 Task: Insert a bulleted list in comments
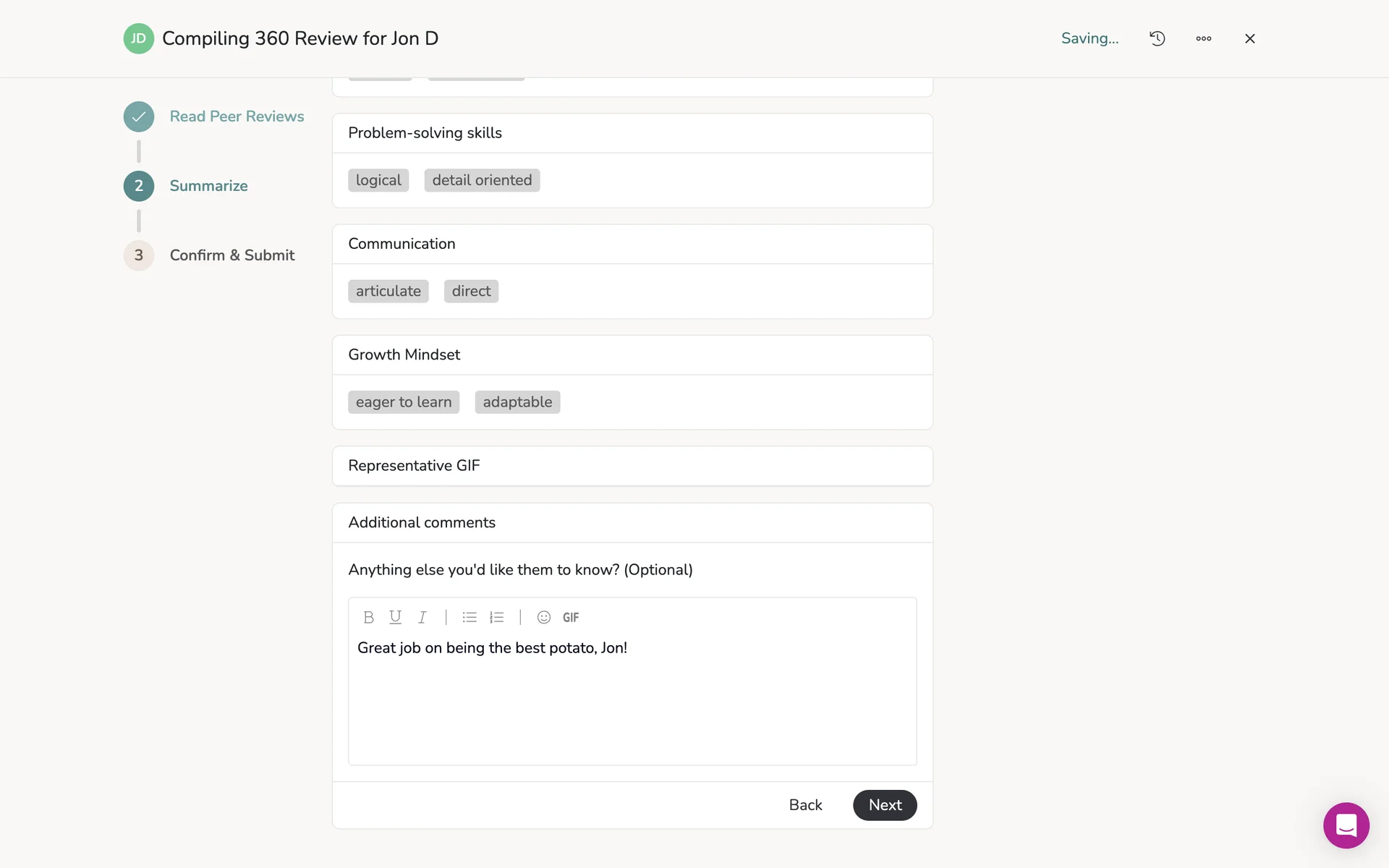coord(470,617)
